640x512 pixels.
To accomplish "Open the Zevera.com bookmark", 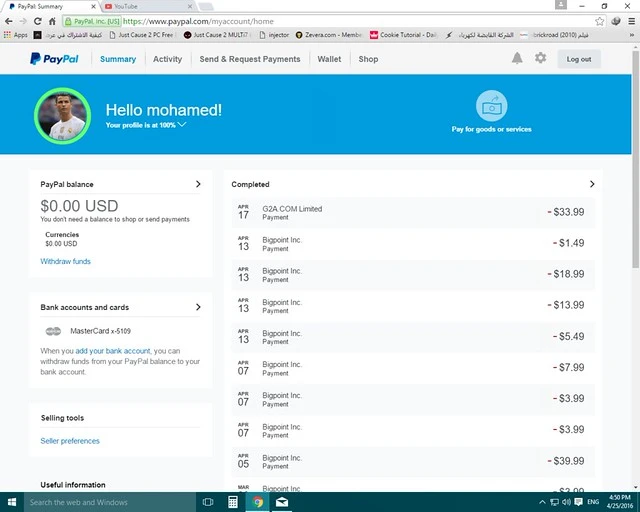I will (329, 35).
